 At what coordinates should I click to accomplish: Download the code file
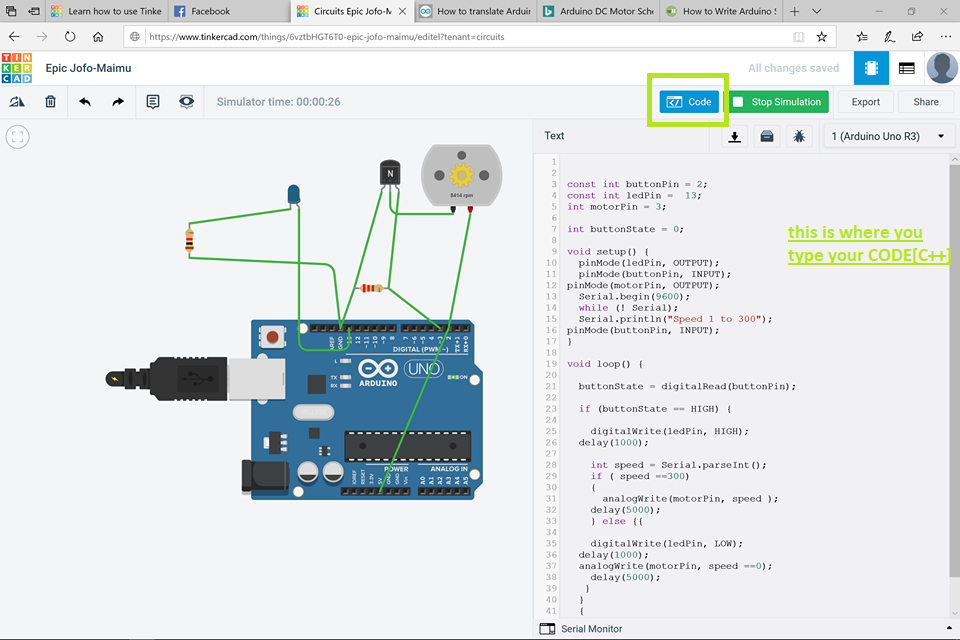[x=735, y=136]
